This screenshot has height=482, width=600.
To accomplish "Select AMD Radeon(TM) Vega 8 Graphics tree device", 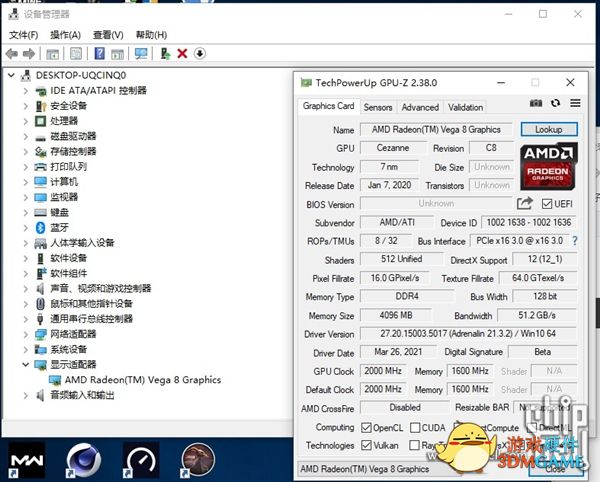I will 143,380.
